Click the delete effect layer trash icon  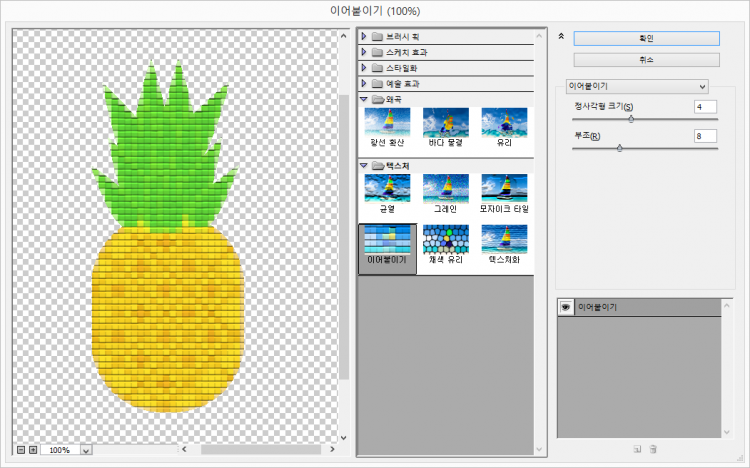pyautogui.click(x=653, y=450)
